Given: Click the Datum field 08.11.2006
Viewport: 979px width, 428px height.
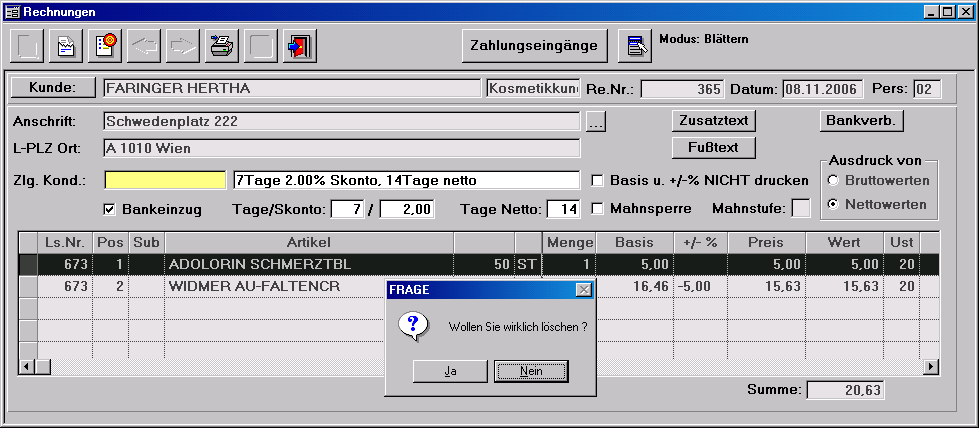Looking at the screenshot, I should pos(823,89).
